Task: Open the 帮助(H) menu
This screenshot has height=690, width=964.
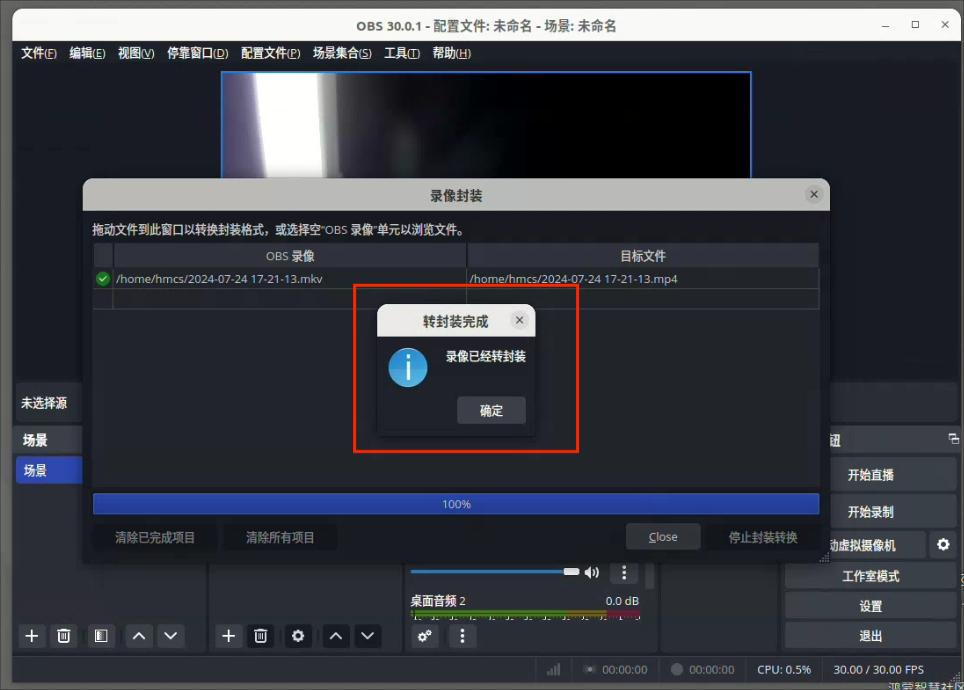Action: (451, 54)
